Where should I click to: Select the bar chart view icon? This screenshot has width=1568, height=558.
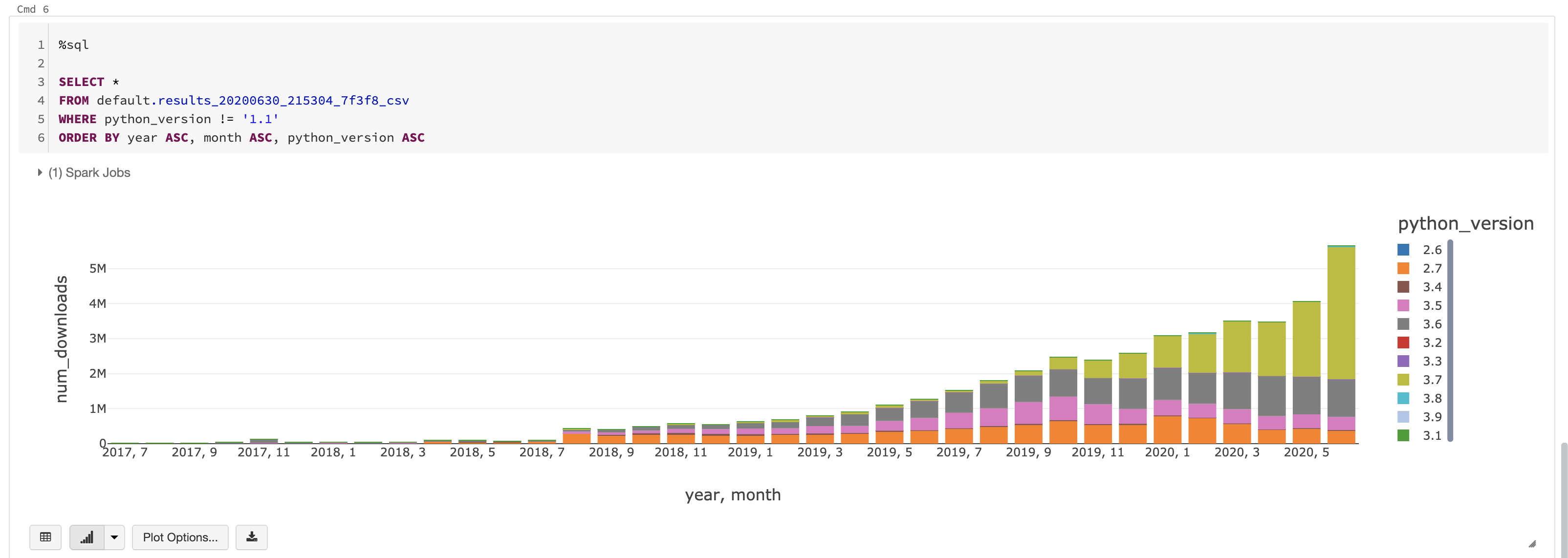click(87, 537)
